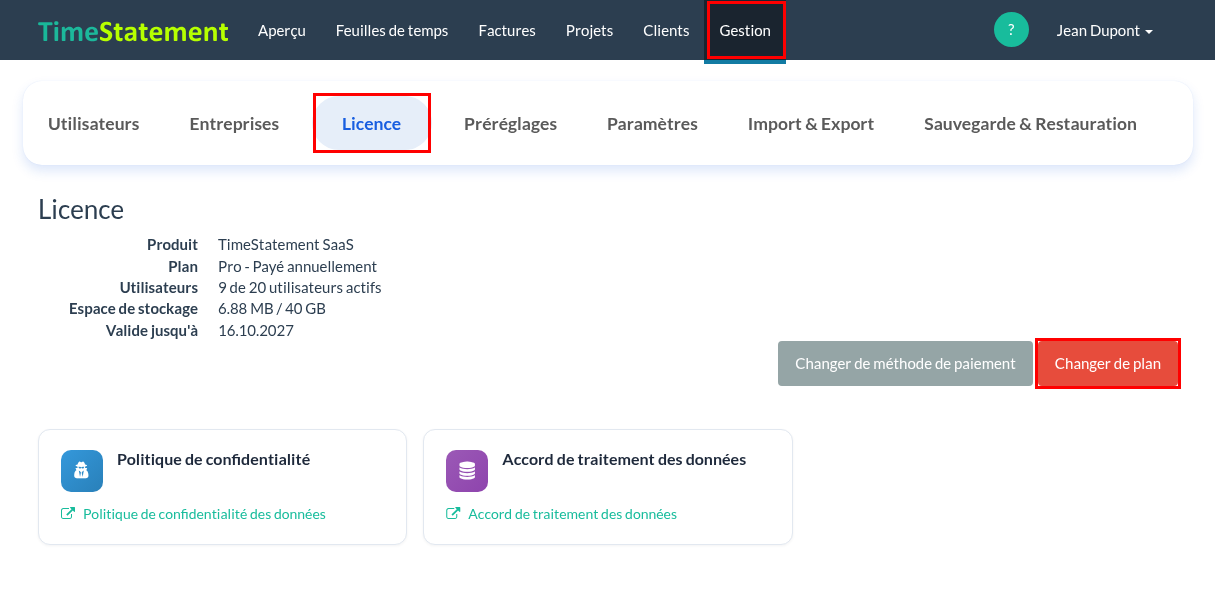1215x593 pixels.
Task: Navigate to Projets
Action: tap(590, 30)
